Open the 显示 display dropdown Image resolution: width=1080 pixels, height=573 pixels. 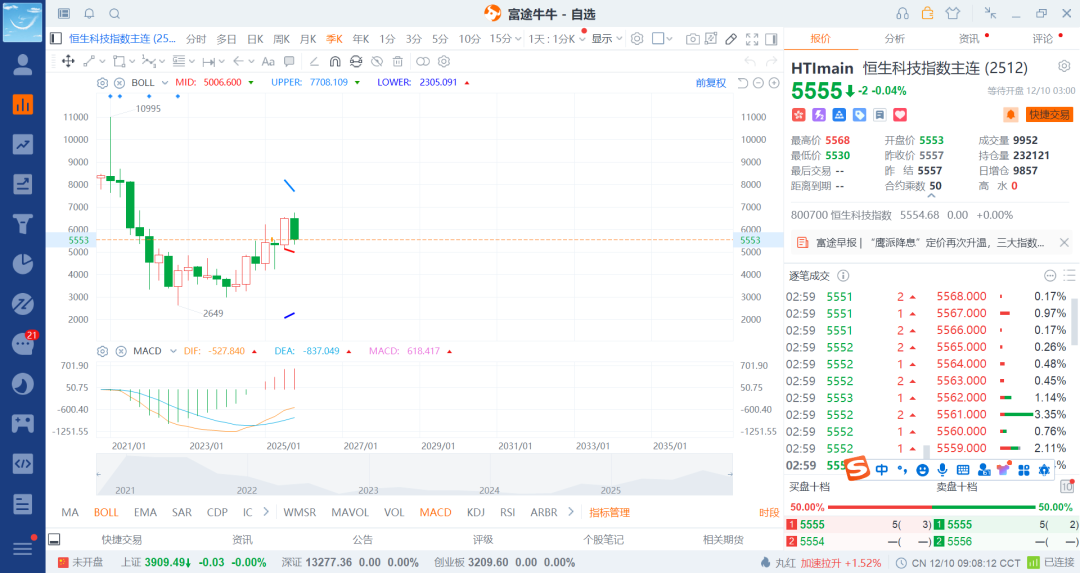point(607,39)
